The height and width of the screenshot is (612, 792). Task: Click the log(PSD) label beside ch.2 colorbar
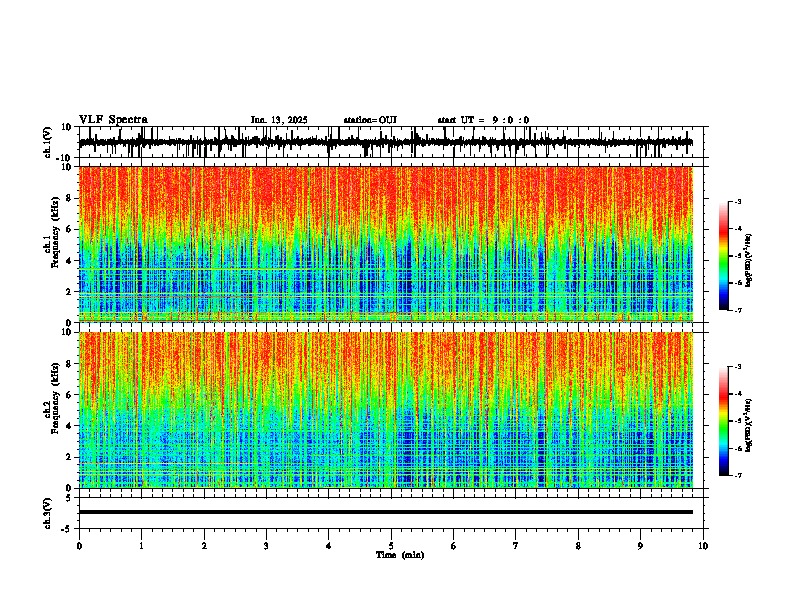(748, 425)
